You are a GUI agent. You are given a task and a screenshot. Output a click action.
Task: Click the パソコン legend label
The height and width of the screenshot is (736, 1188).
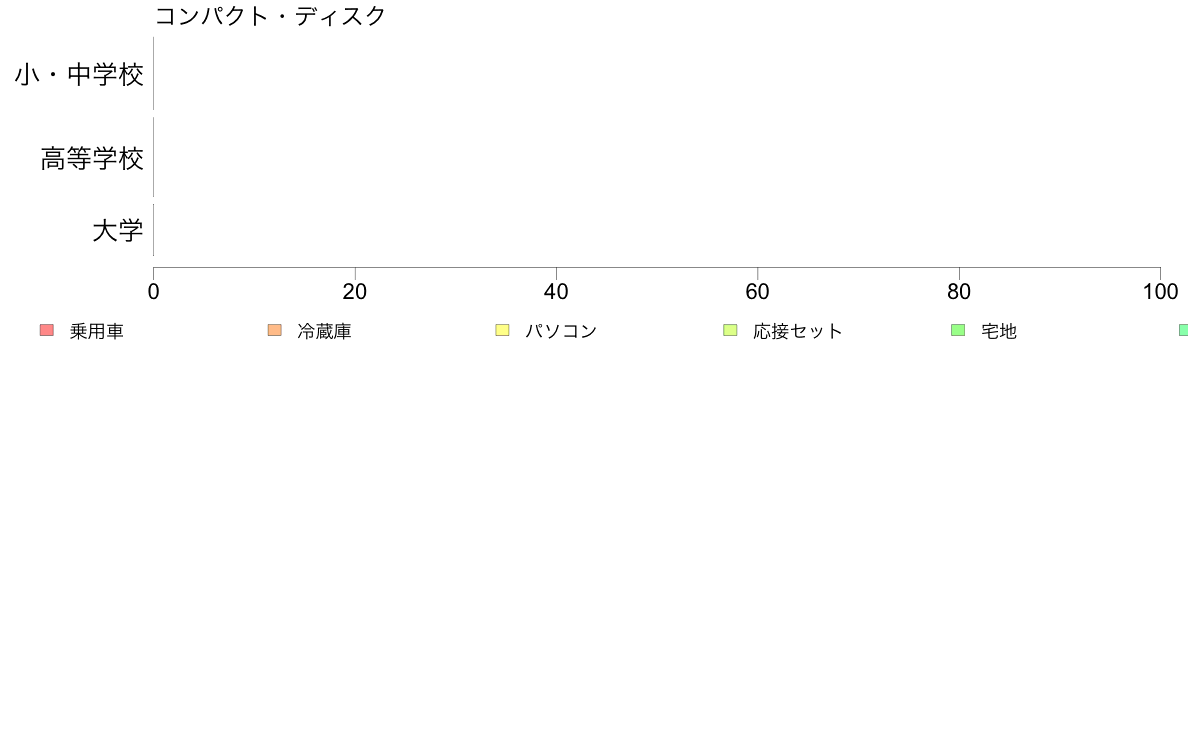(x=561, y=331)
